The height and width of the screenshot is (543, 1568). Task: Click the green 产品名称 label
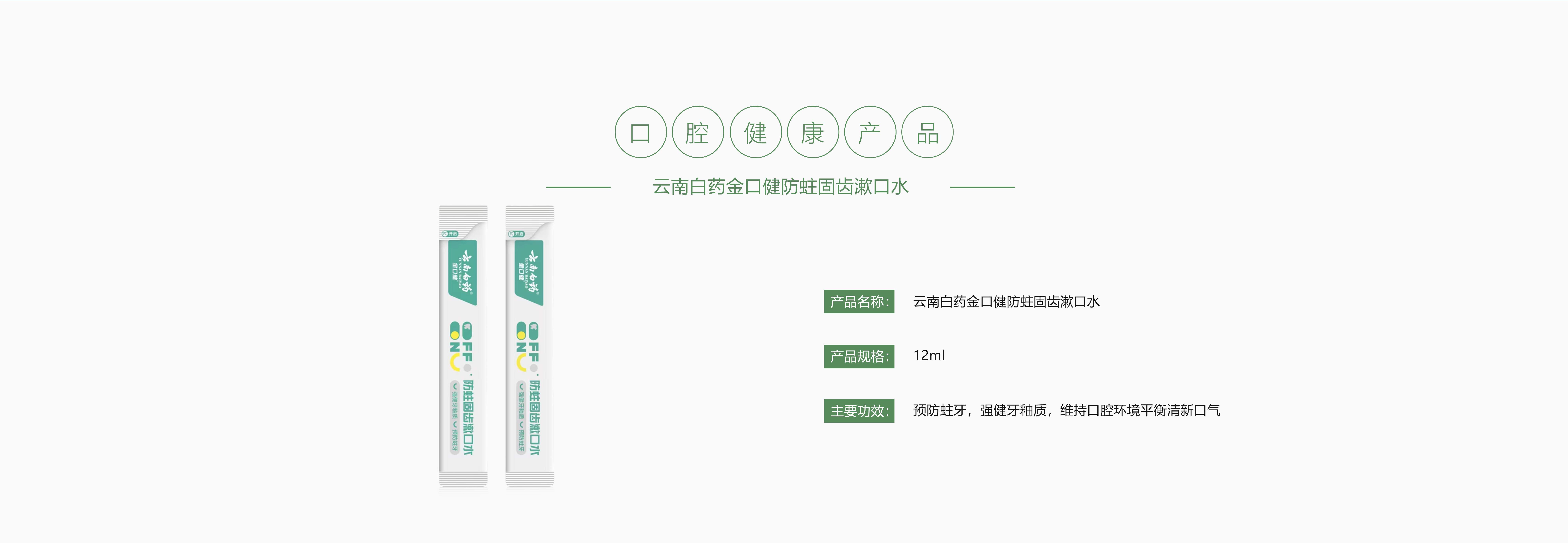click(859, 301)
